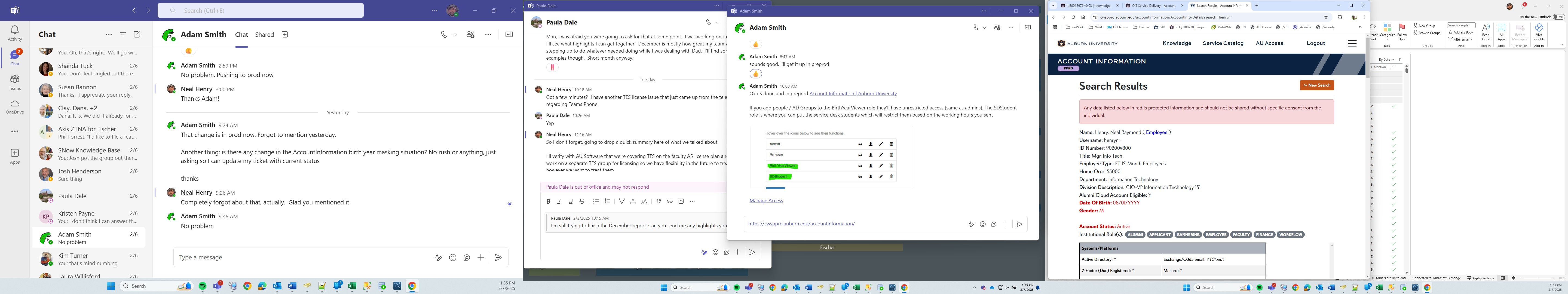The height and width of the screenshot is (294, 1568).
Task: Open Auburn site hamburger menu
Action: coord(1351,44)
